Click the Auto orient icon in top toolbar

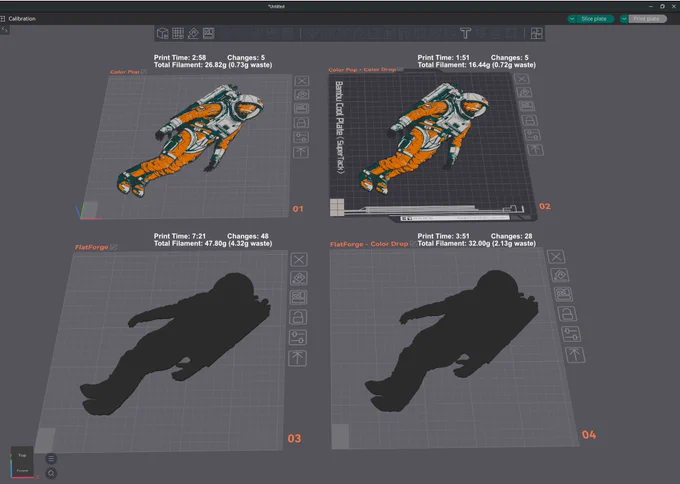[193, 33]
